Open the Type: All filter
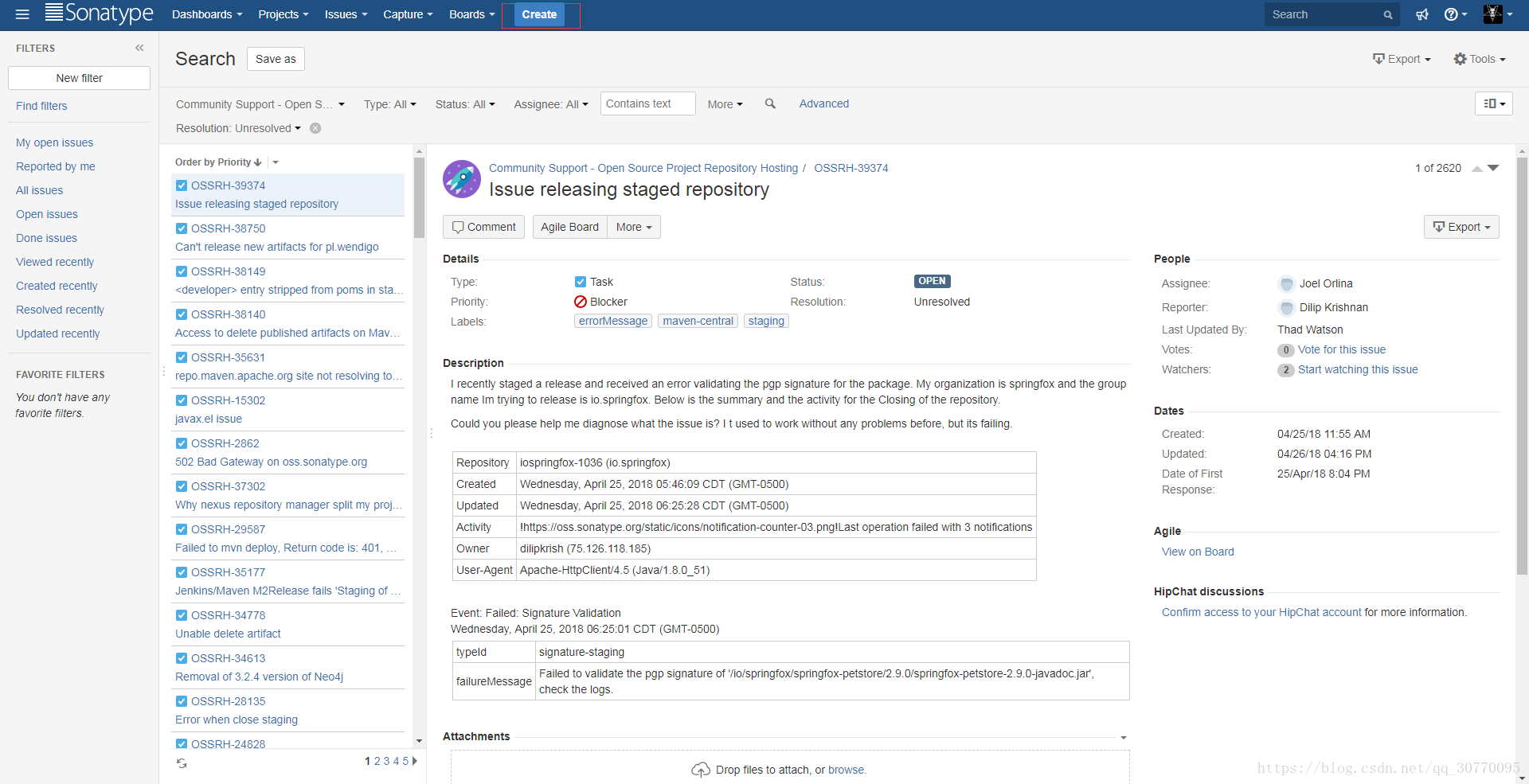1529x784 pixels. pos(390,104)
